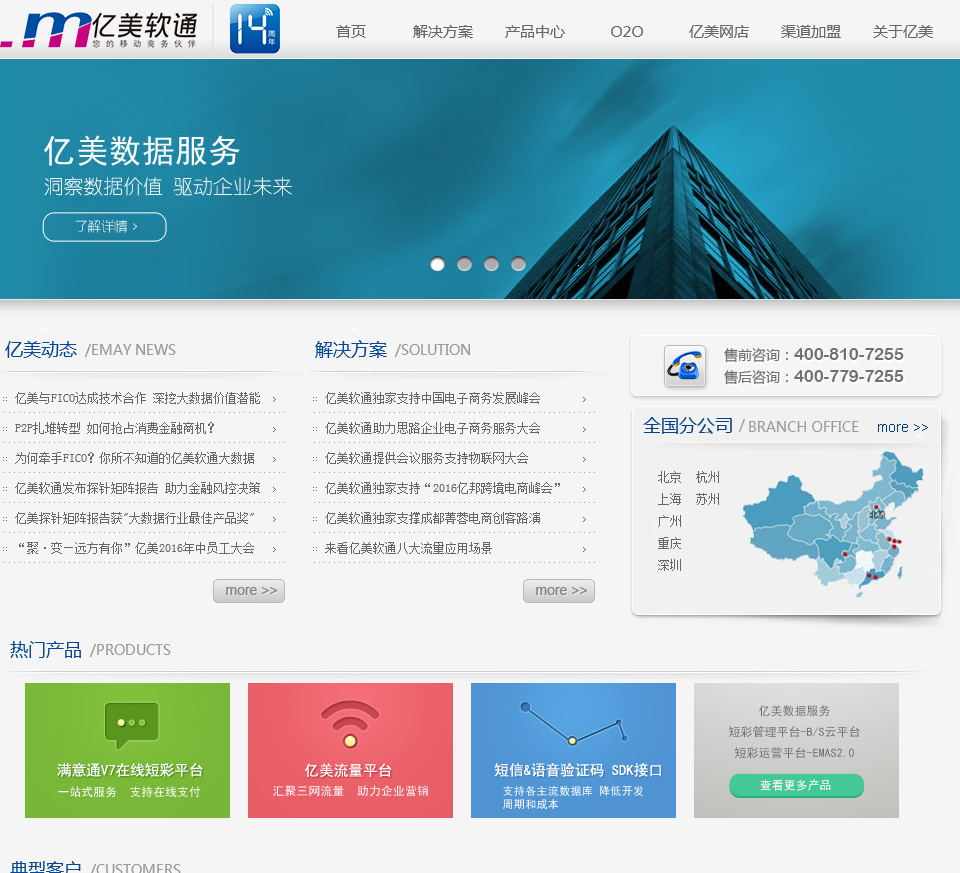Click arrow beside 八大流量应用场景 item
Image resolution: width=960 pixels, height=873 pixels.
585,549
